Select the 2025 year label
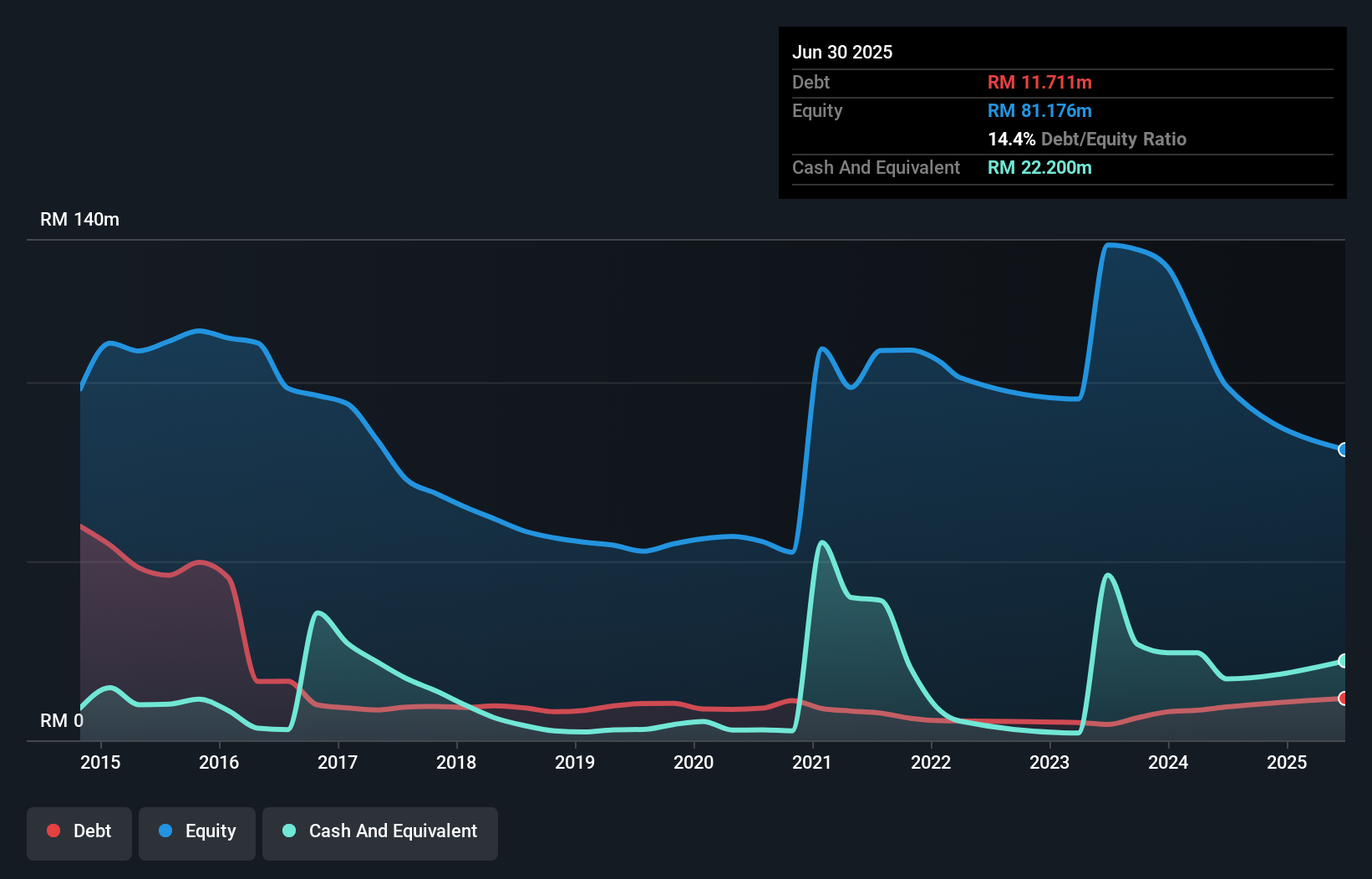 pyautogui.click(x=1287, y=762)
